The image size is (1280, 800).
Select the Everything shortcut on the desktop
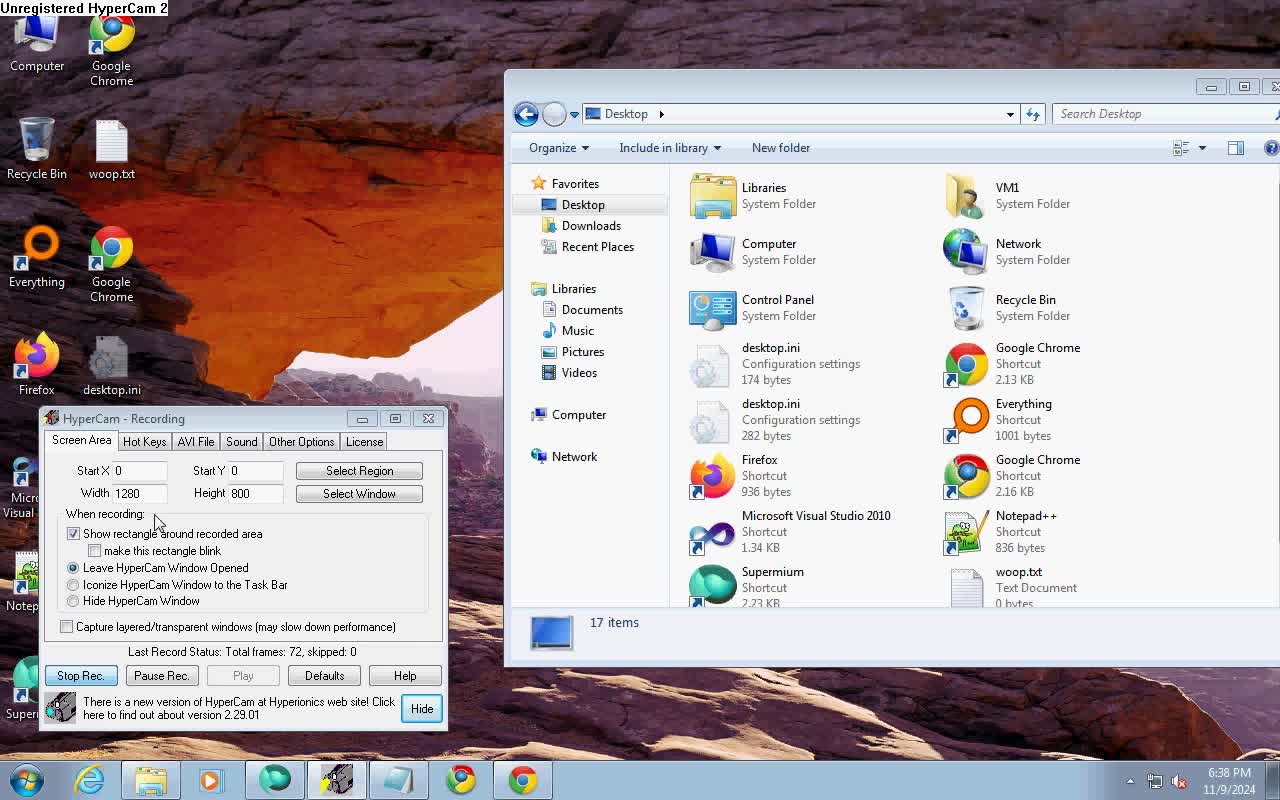coord(37,257)
